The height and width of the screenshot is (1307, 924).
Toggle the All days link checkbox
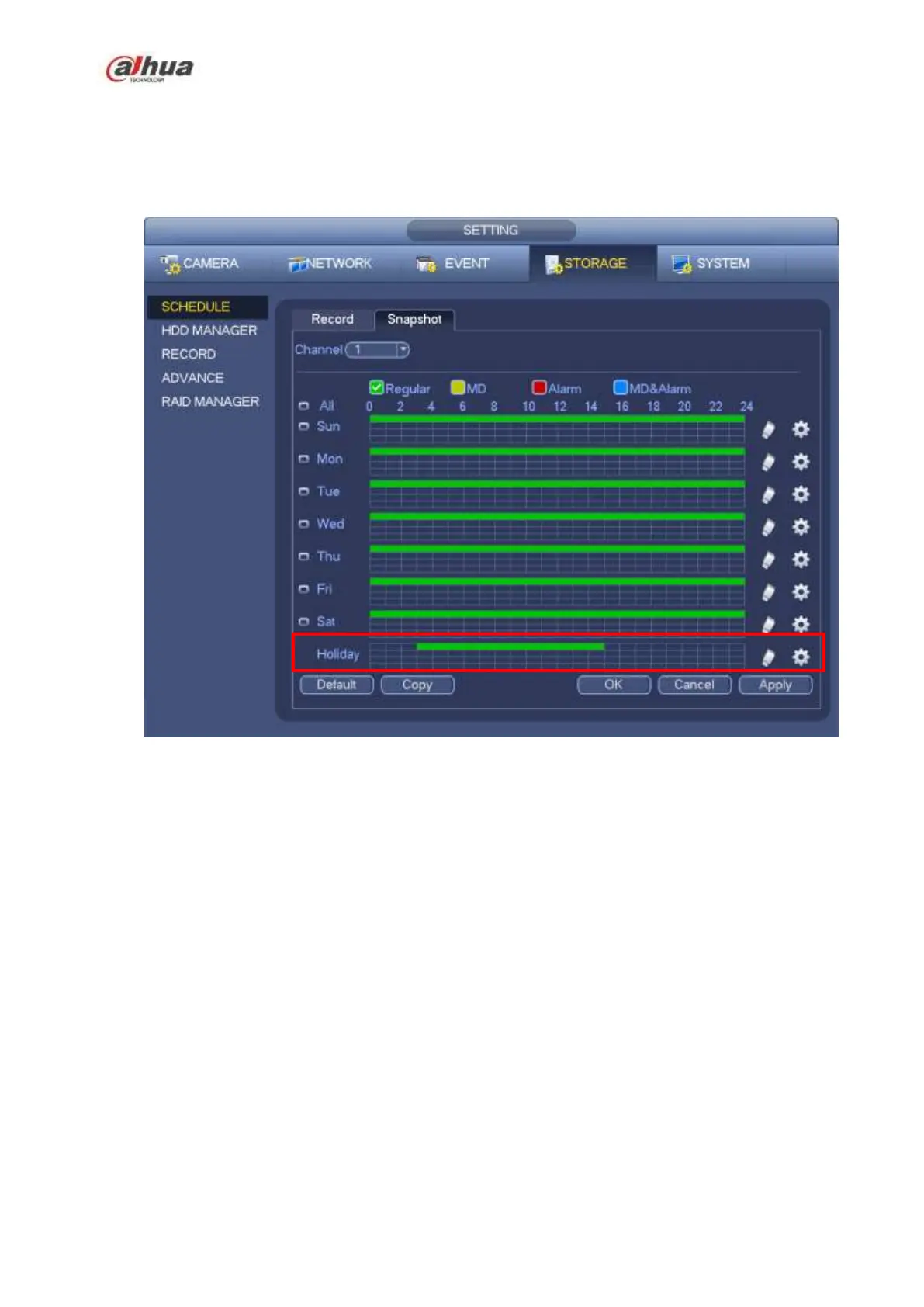303,406
